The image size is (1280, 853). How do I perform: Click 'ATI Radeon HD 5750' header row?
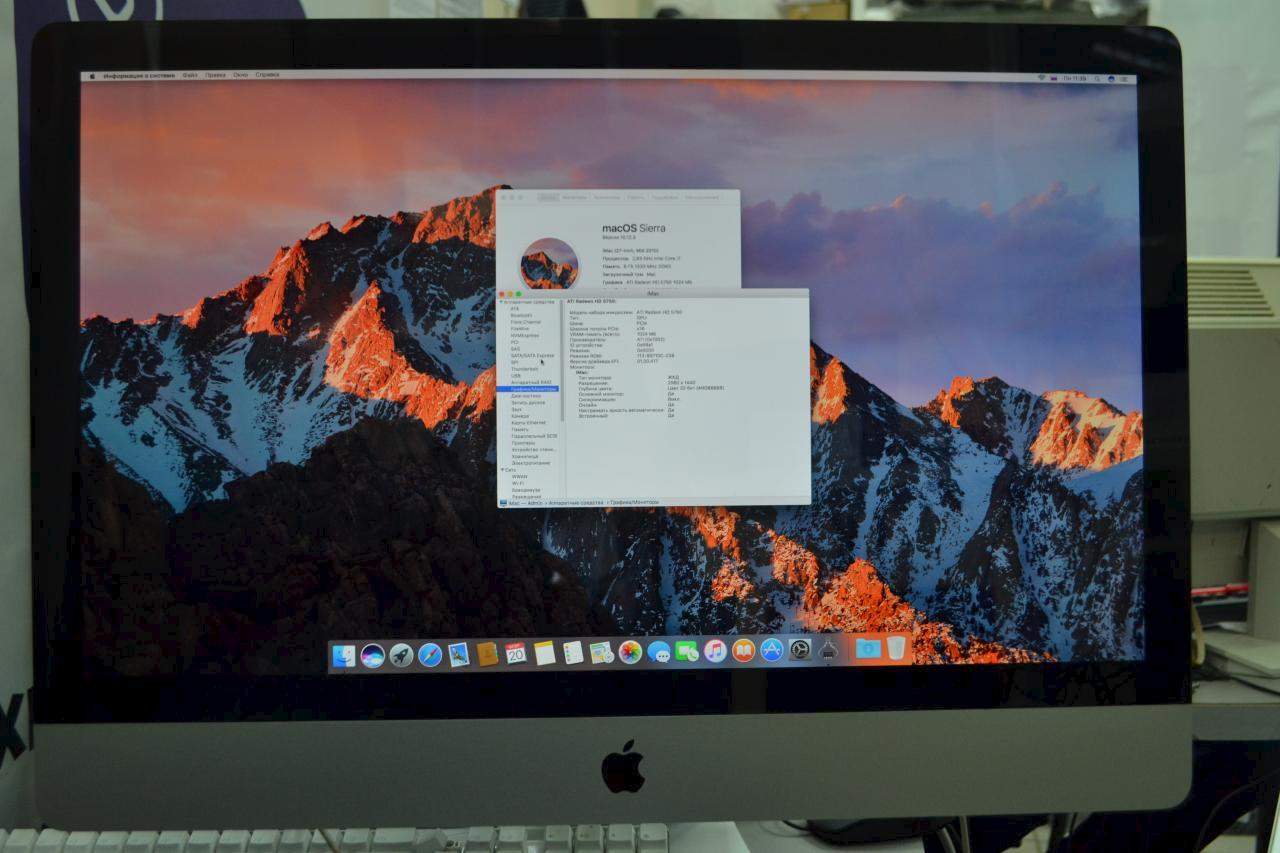(x=592, y=301)
